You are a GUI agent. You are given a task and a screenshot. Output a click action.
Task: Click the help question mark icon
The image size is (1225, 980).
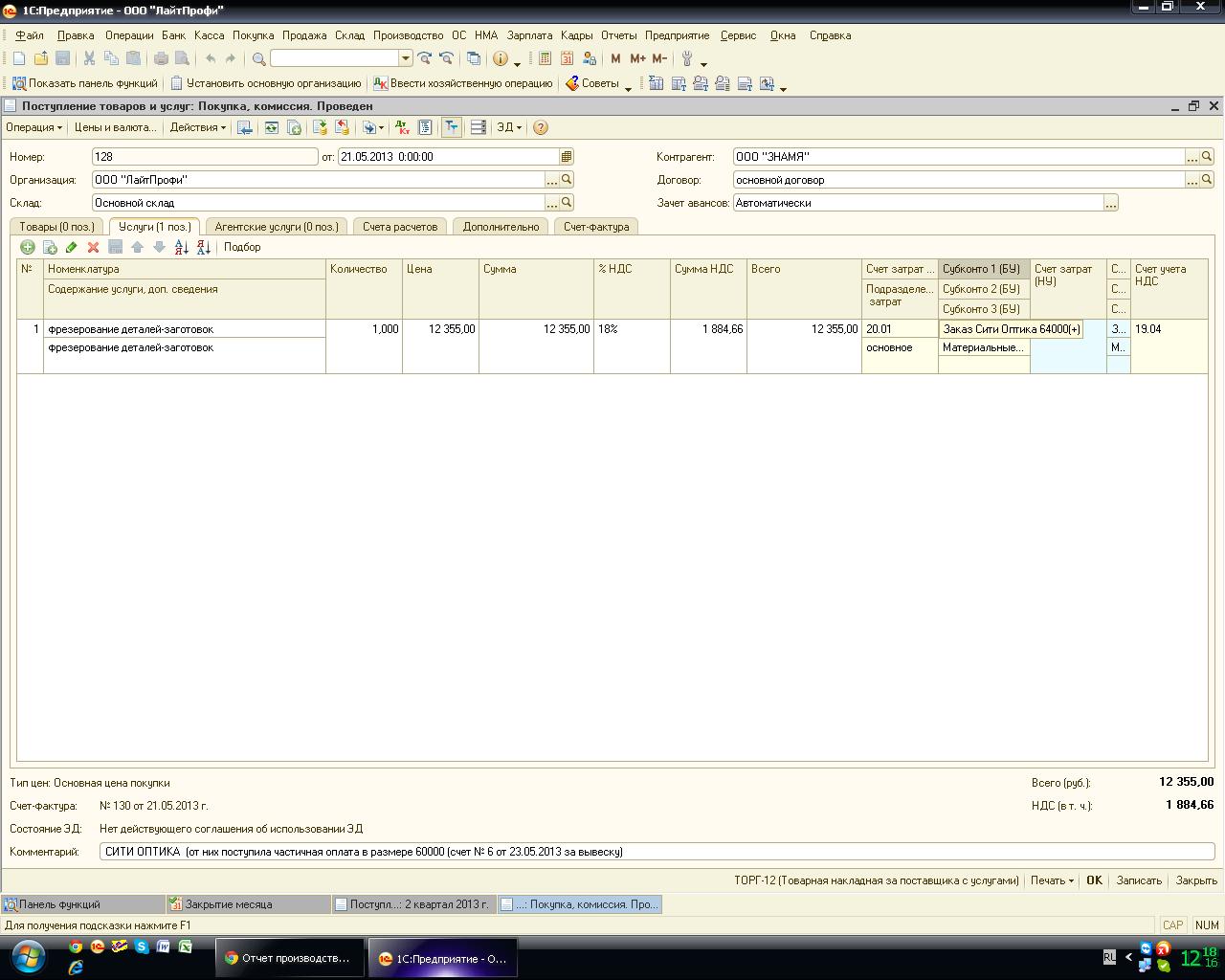coord(541,127)
